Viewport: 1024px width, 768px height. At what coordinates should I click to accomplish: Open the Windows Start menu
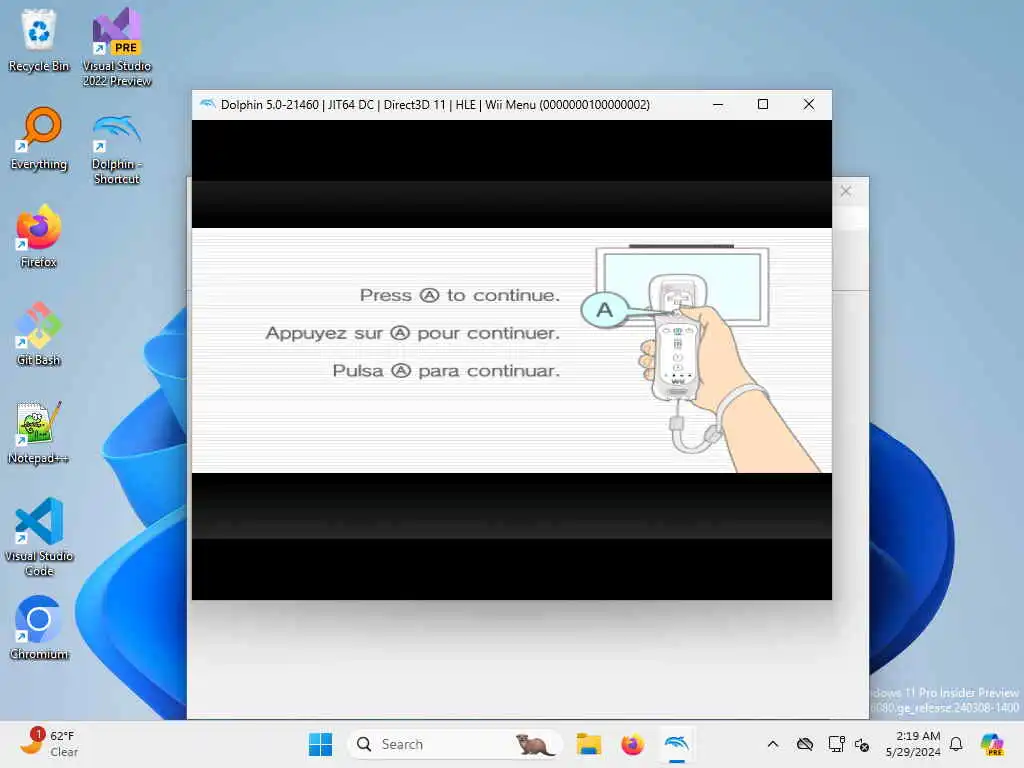coord(320,744)
